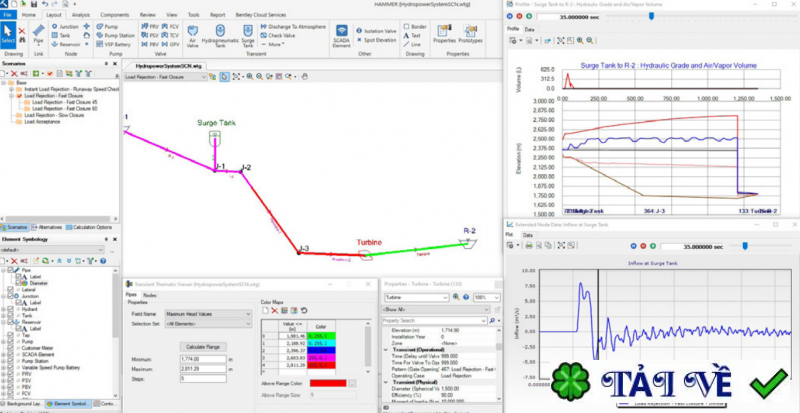Image resolution: width=800 pixels, height=413 pixels.
Task: Click the SCADA Element icon
Action: (340, 34)
